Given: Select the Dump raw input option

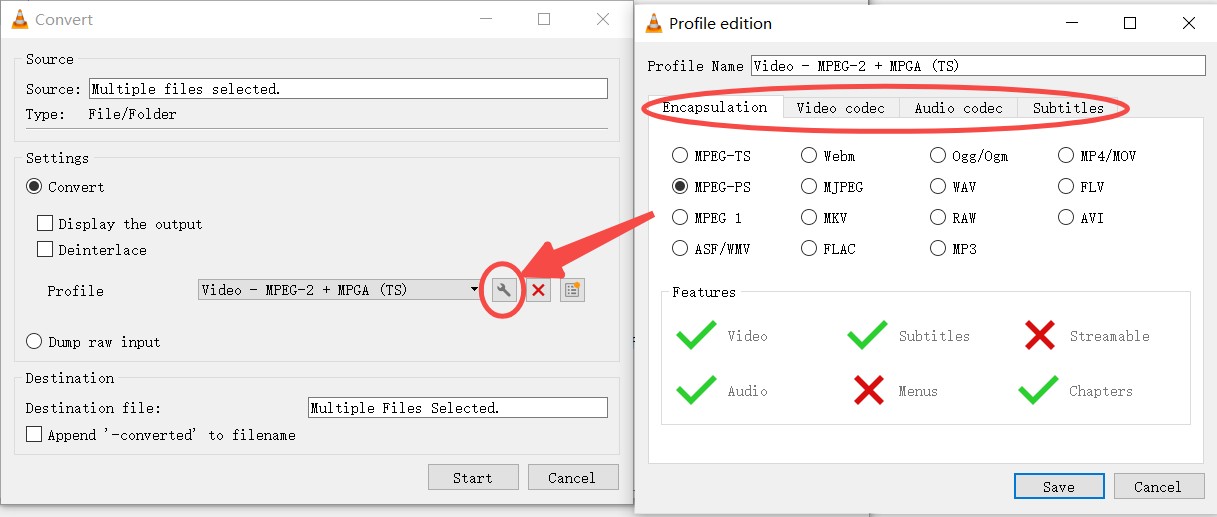Looking at the screenshot, I should click(x=35, y=342).
